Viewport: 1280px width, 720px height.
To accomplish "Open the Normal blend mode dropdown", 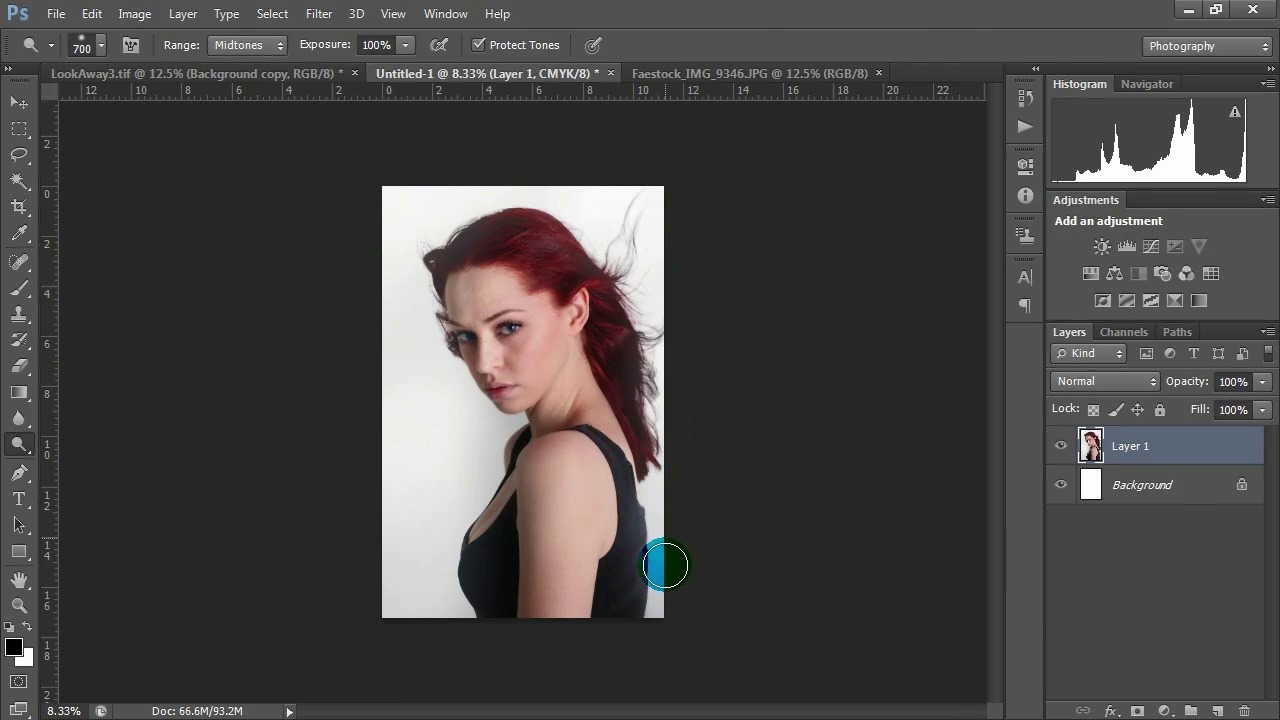I will pyautogui.click(x=1105, y=381).
